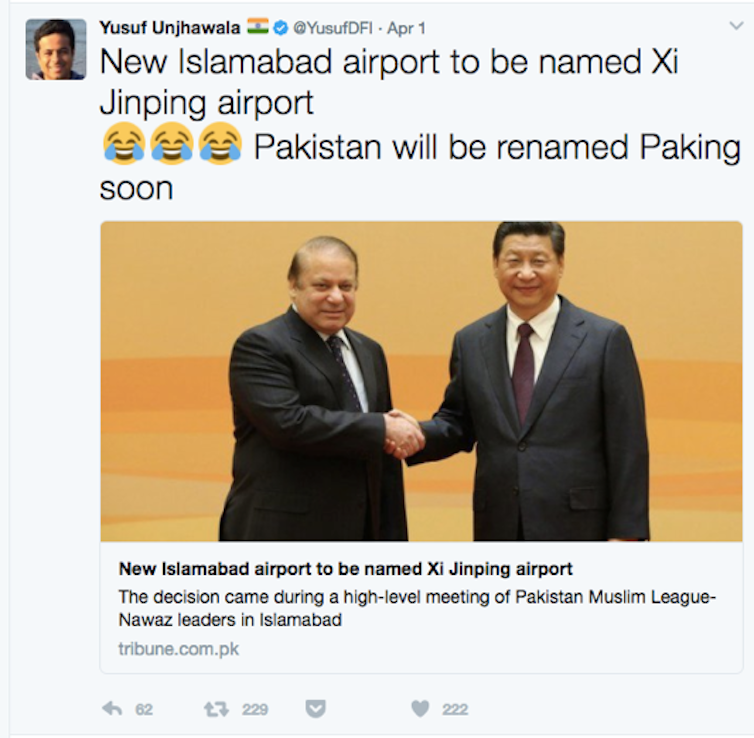Click the third laughing-crying emoji in the tweet
This screenshot has height=738, width=754.
(221, 143)
